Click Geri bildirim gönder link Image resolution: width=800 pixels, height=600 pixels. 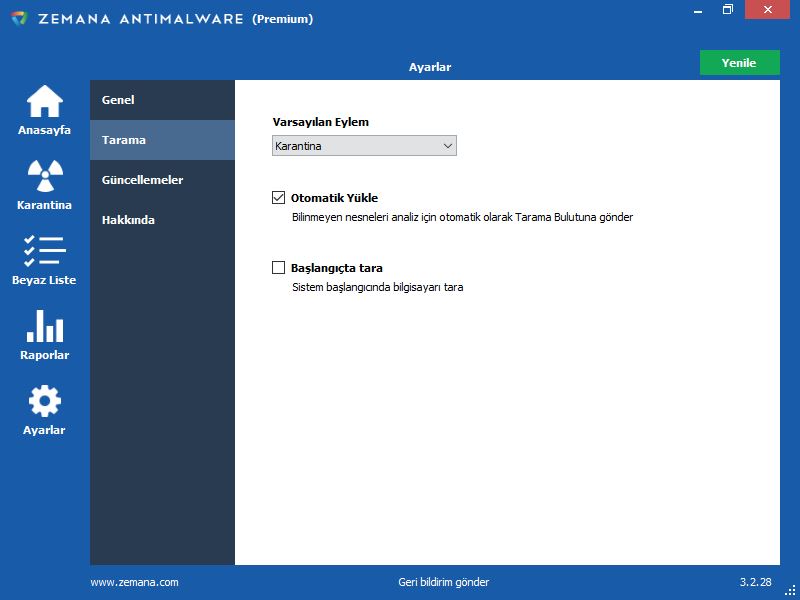pos(443,582)
